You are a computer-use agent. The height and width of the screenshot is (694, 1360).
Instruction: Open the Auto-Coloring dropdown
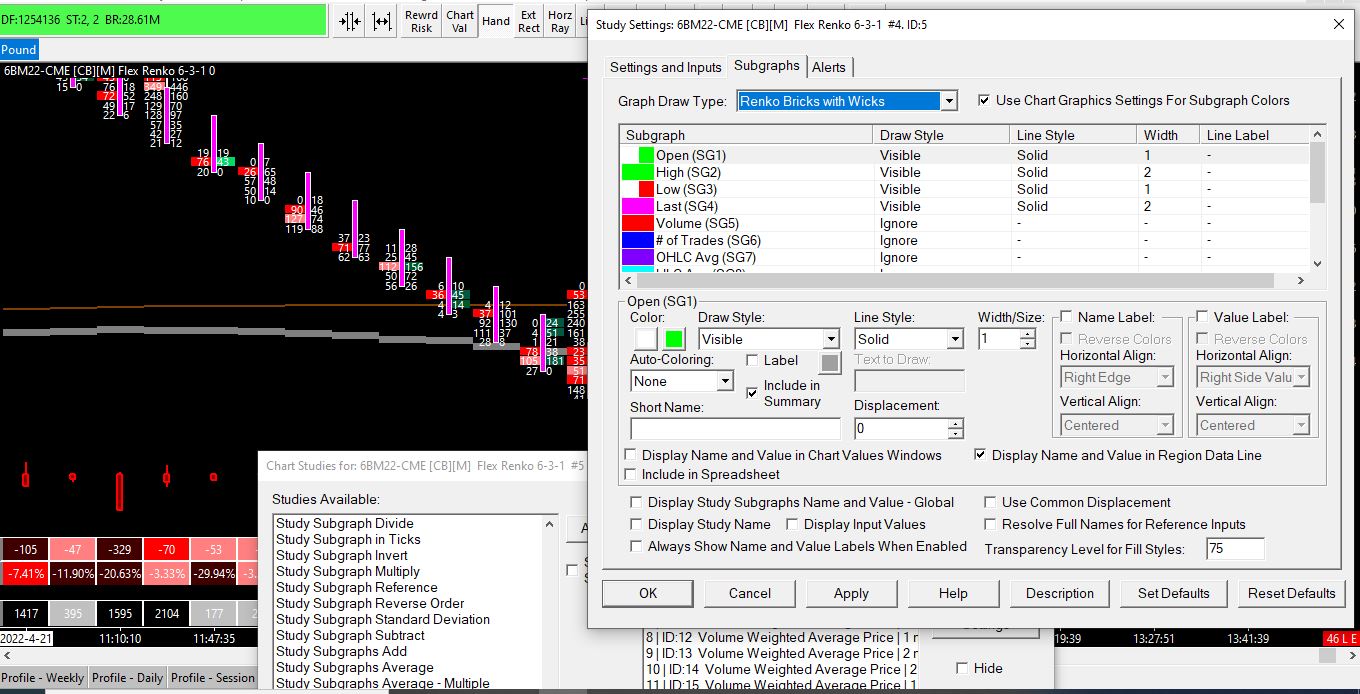pyautogui.click(x=725, y=382)
